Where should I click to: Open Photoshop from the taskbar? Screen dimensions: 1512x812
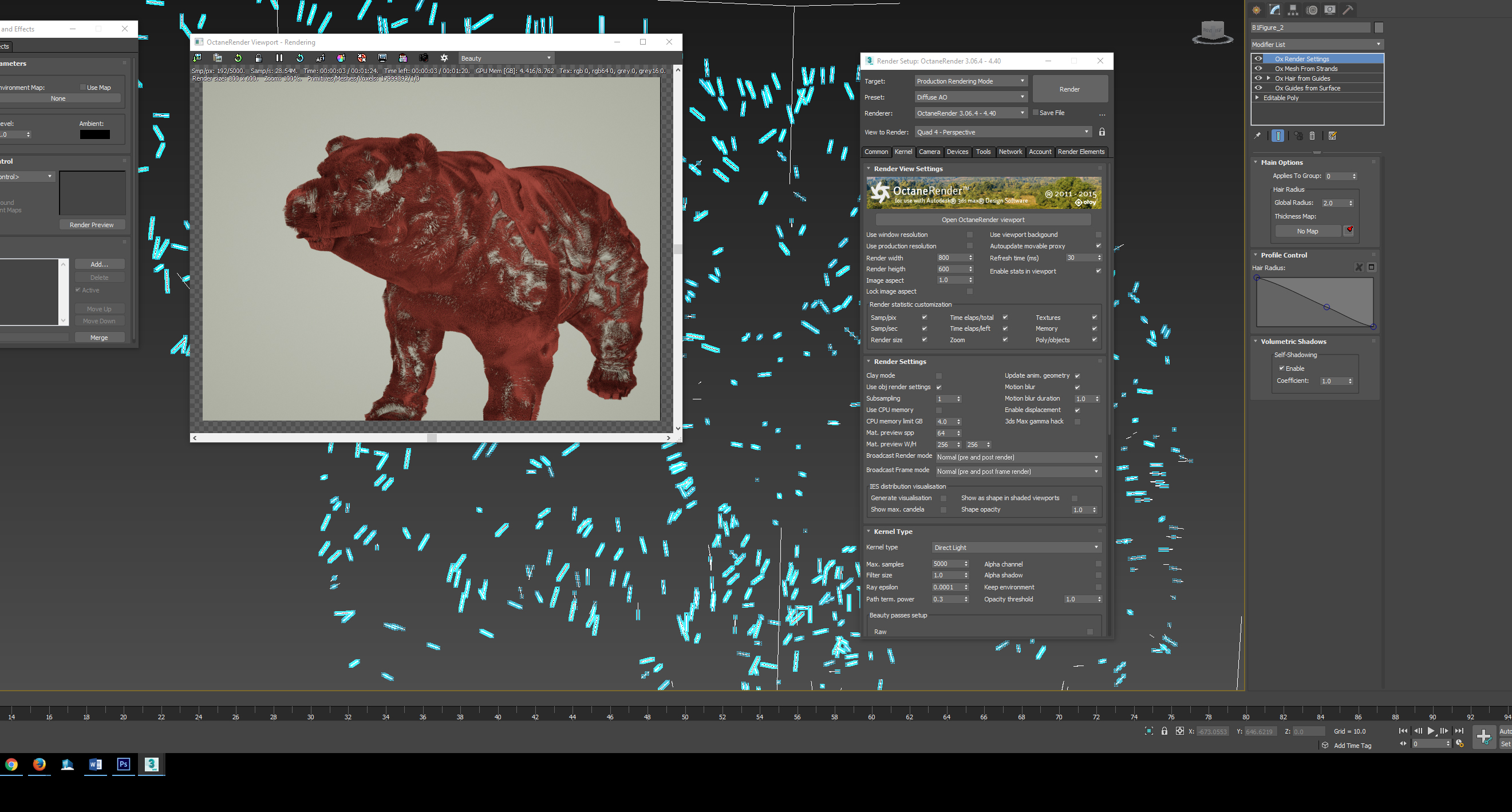coord(123,765)
